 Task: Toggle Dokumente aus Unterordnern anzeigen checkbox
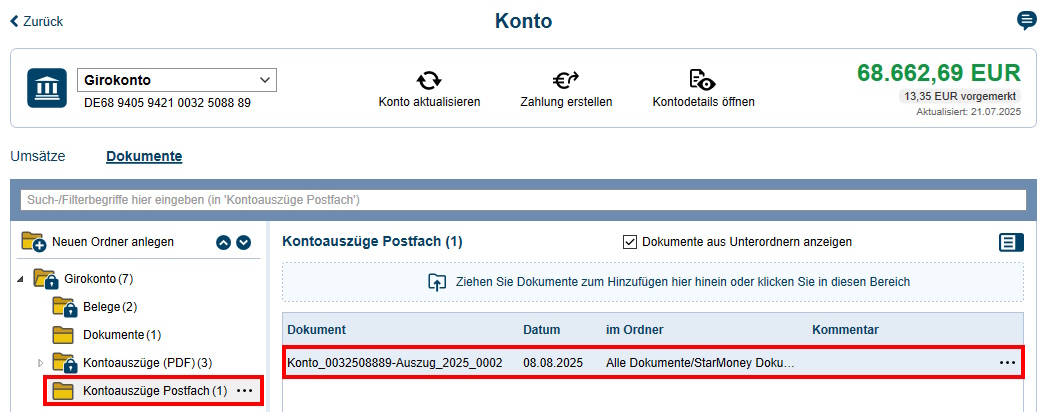[x=630, y=242]
